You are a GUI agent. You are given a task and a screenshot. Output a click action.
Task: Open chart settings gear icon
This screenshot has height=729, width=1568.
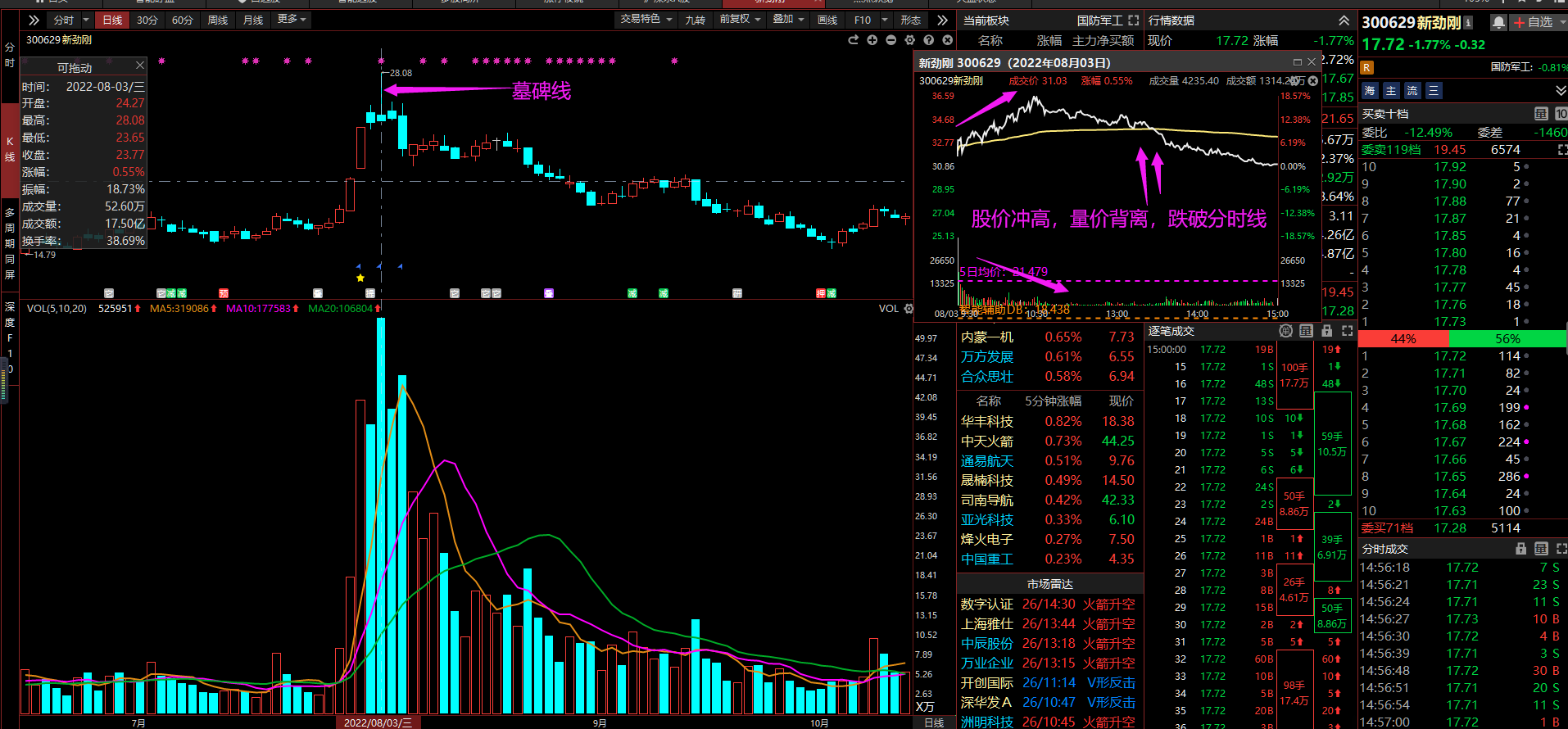[x=909, y=40]
